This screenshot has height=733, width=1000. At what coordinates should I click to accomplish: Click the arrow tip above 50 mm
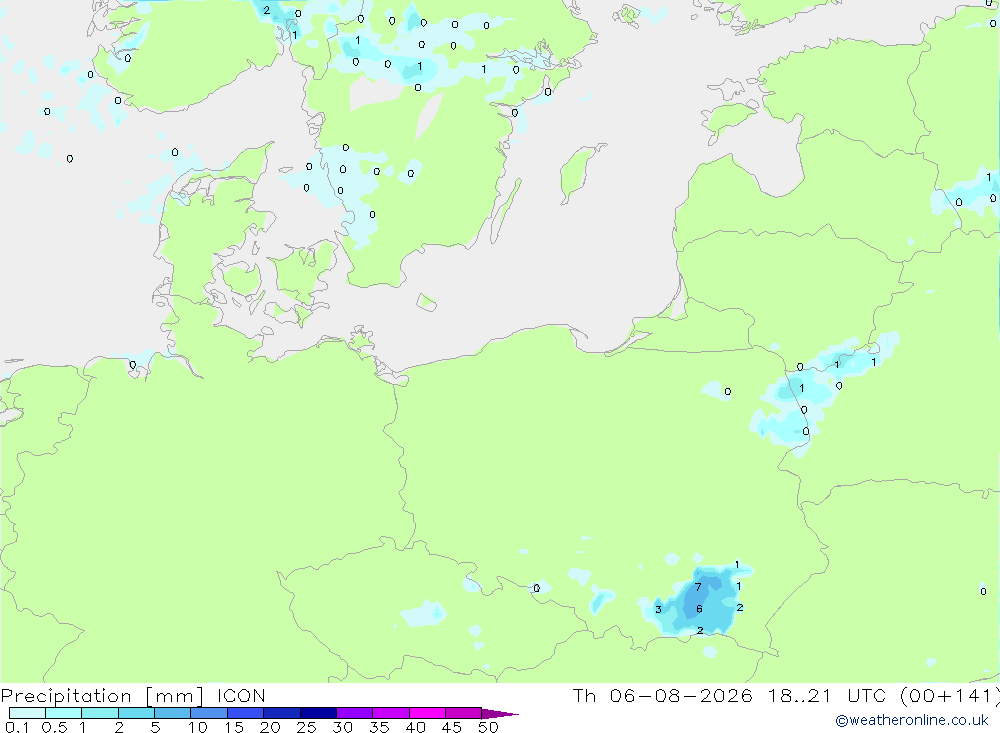coord(500,713)
